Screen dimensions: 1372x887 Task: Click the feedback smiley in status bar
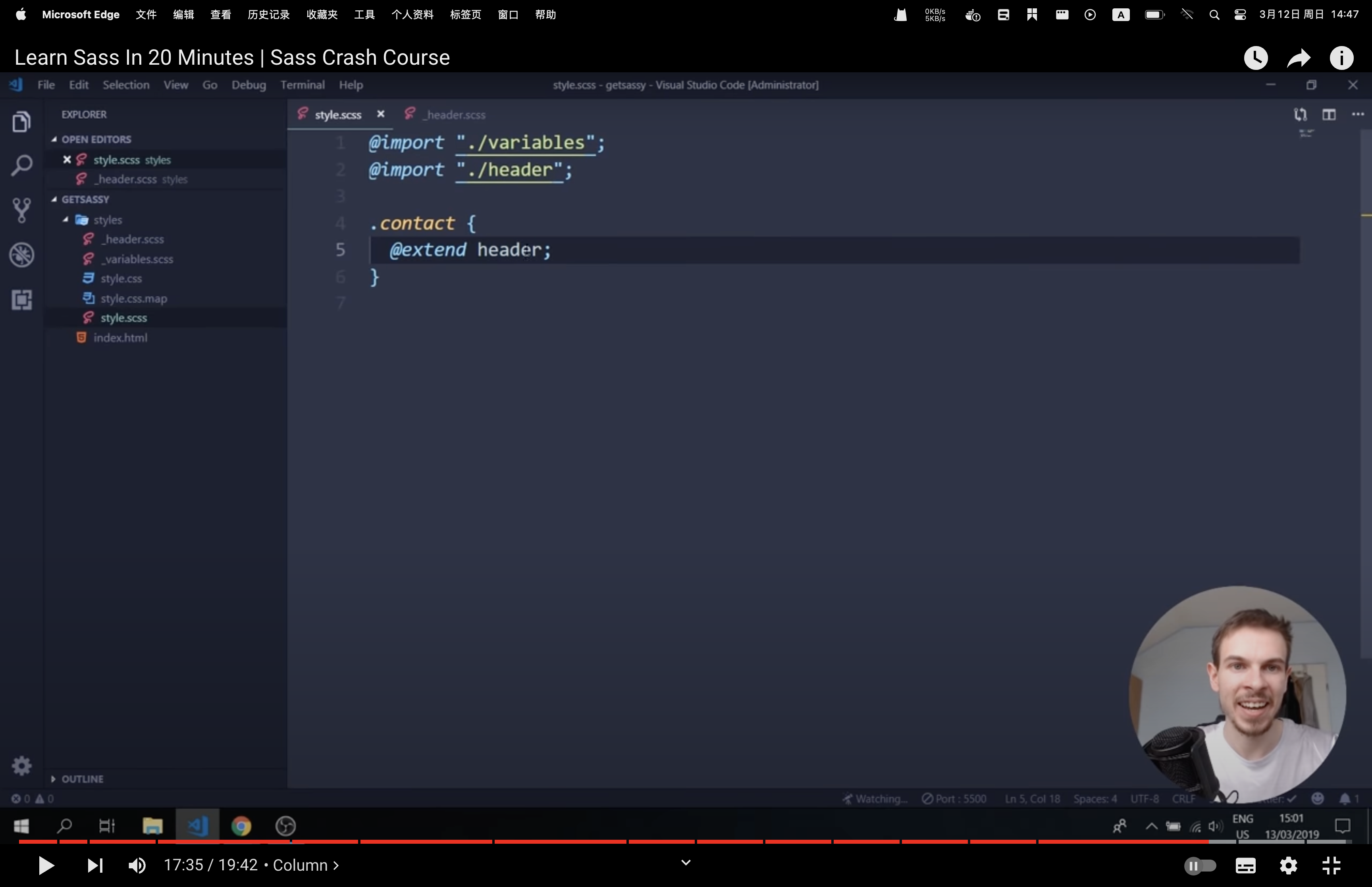pos(1317,798)
